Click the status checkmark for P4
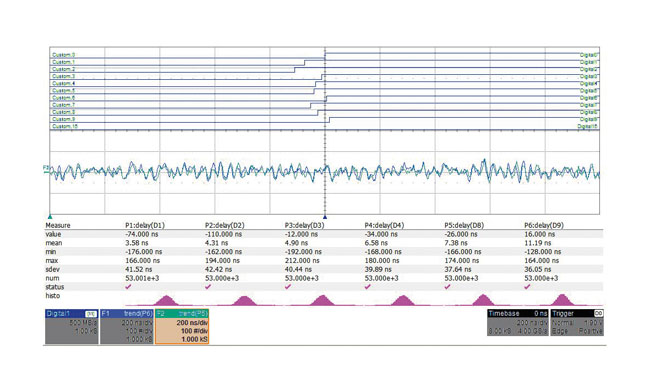Image resolution: width=650 pixels, height=390 pixels. pos(367,287)
